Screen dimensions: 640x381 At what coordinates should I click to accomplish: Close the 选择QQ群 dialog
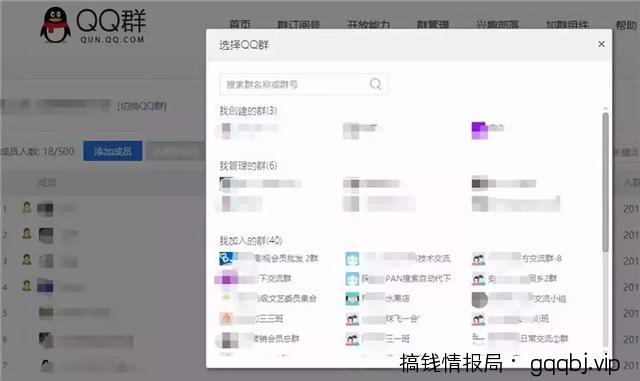point(601,44)
